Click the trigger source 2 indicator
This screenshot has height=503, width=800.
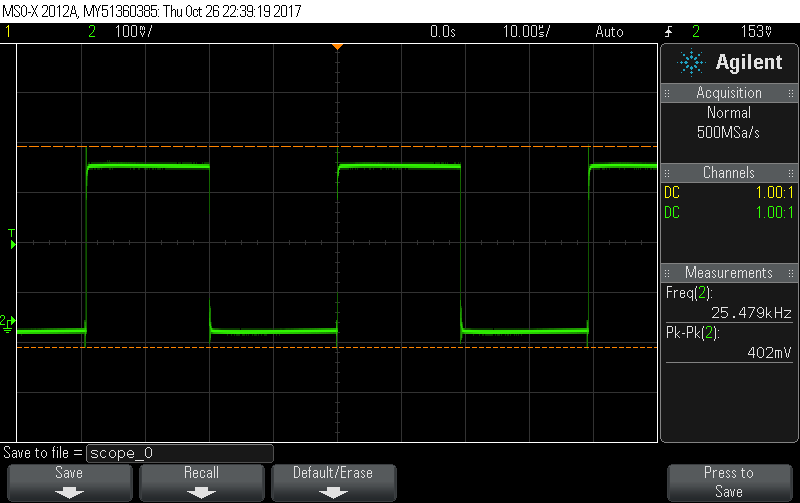point(696,32)
